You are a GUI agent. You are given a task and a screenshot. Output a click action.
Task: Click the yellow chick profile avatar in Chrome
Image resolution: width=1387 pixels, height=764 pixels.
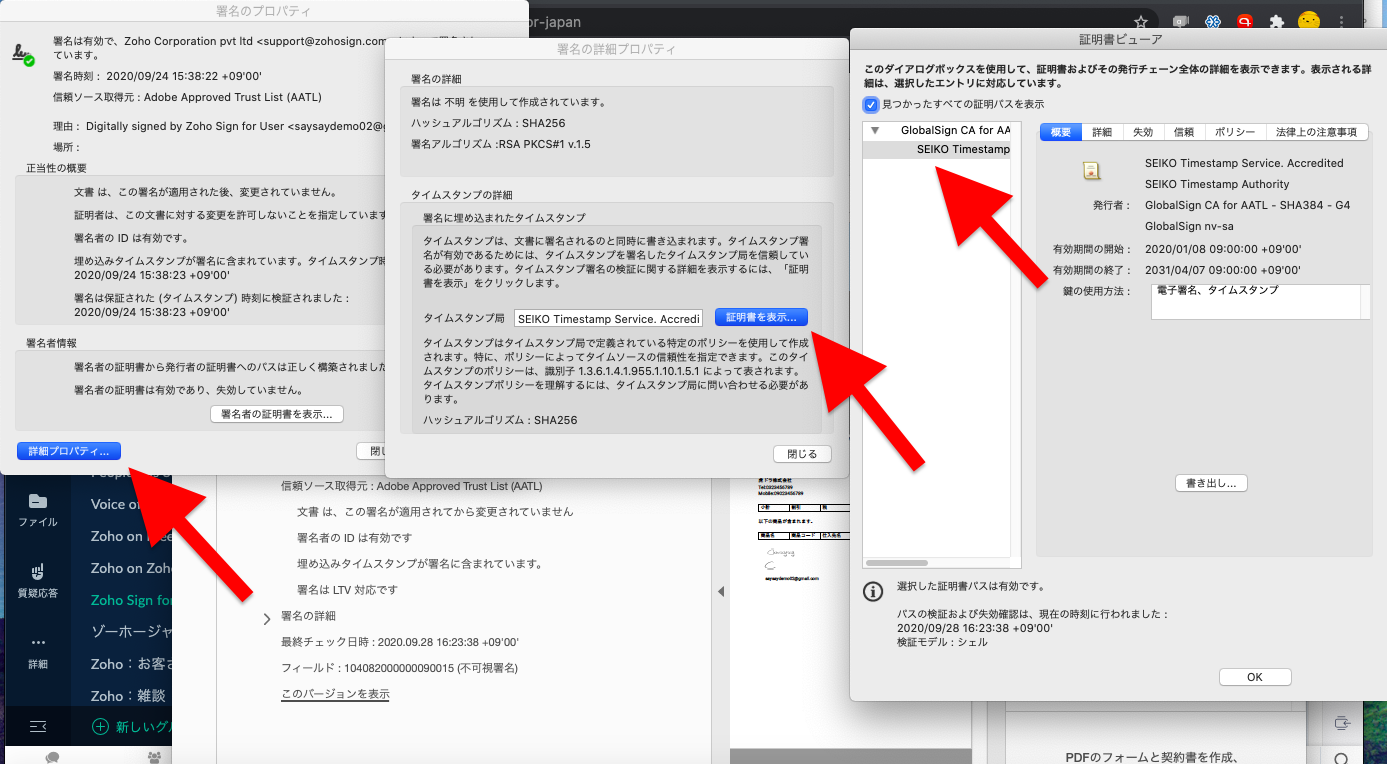[x=1308, y=21]
